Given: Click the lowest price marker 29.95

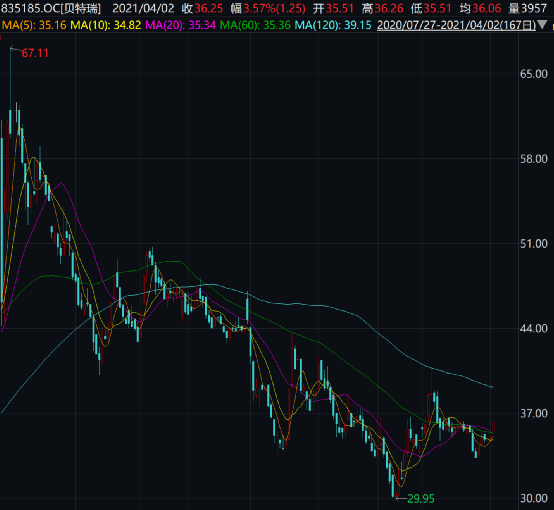Looking at the screenshot, I should (x=421, y=499).
